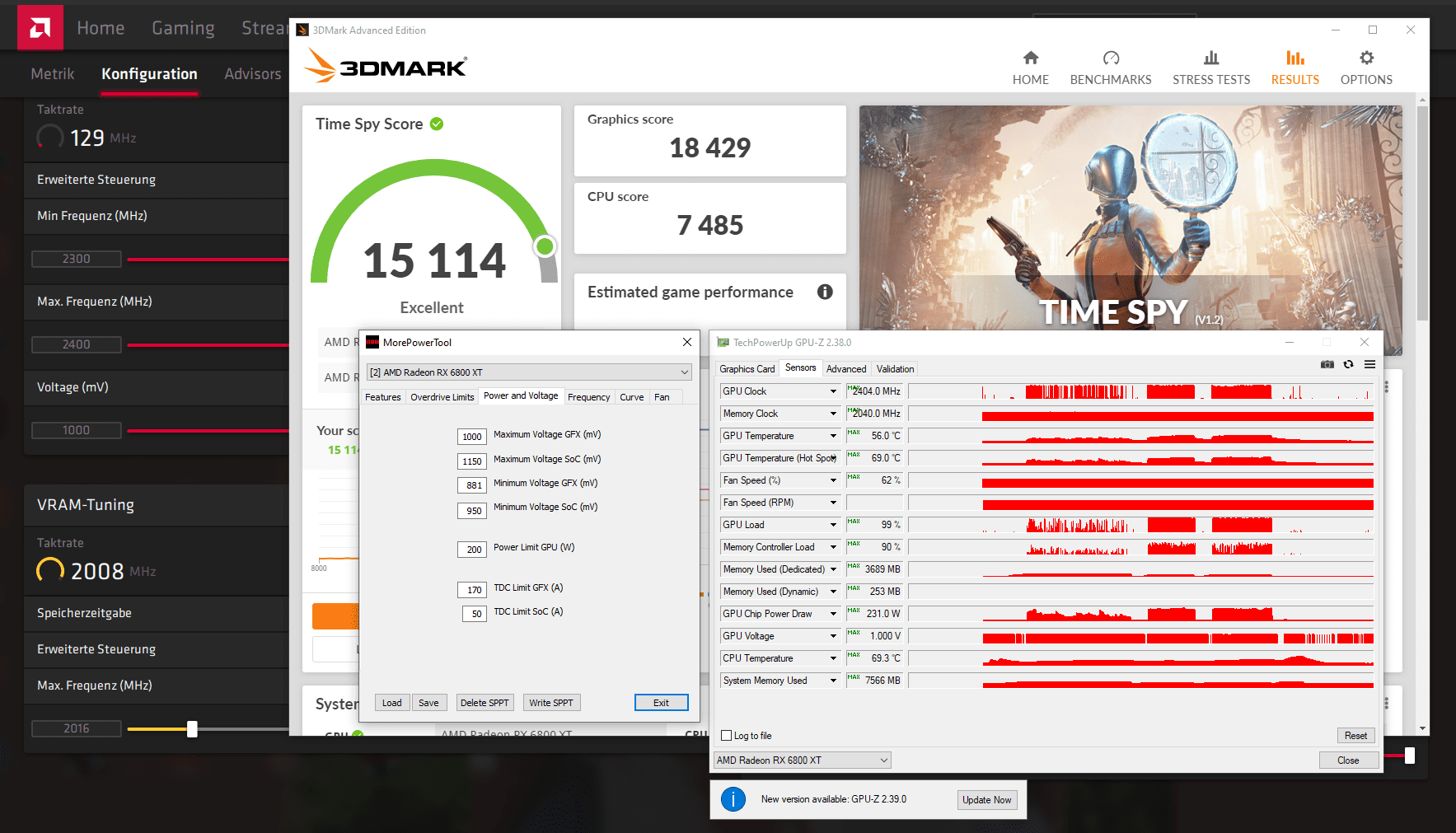1456x833 pixels.
Task: Click the GPU-Z title bar app icon
Action: [723, 343]
